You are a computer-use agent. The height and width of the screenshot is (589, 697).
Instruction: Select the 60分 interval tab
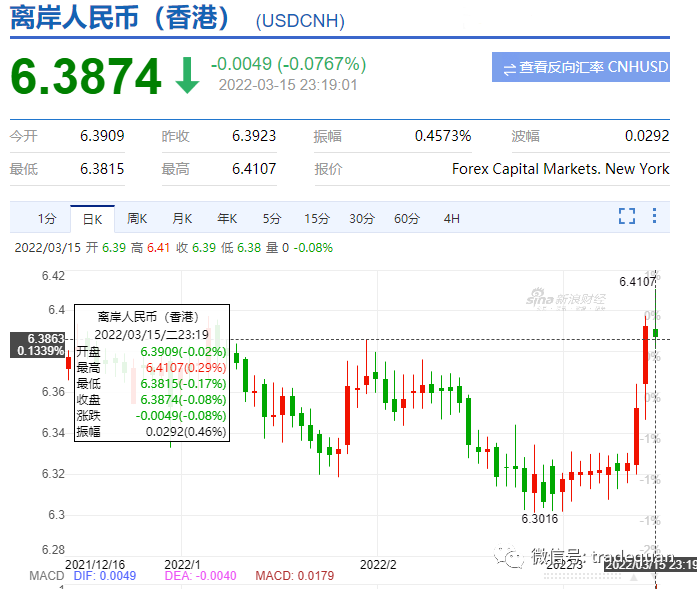pos(407,218)
